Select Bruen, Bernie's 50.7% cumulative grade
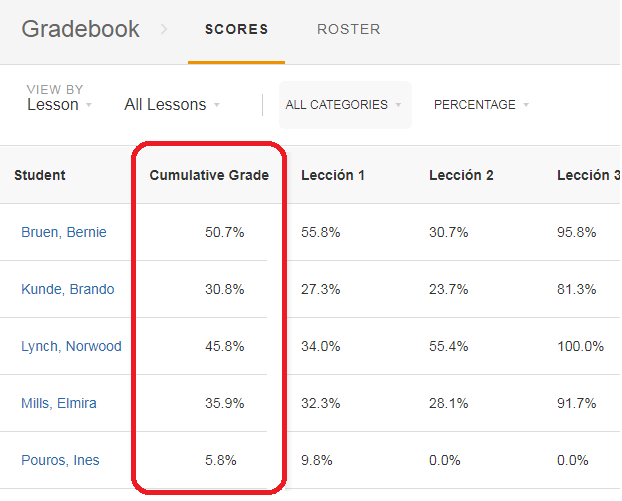The image size is (622, 501). [225, 232]
